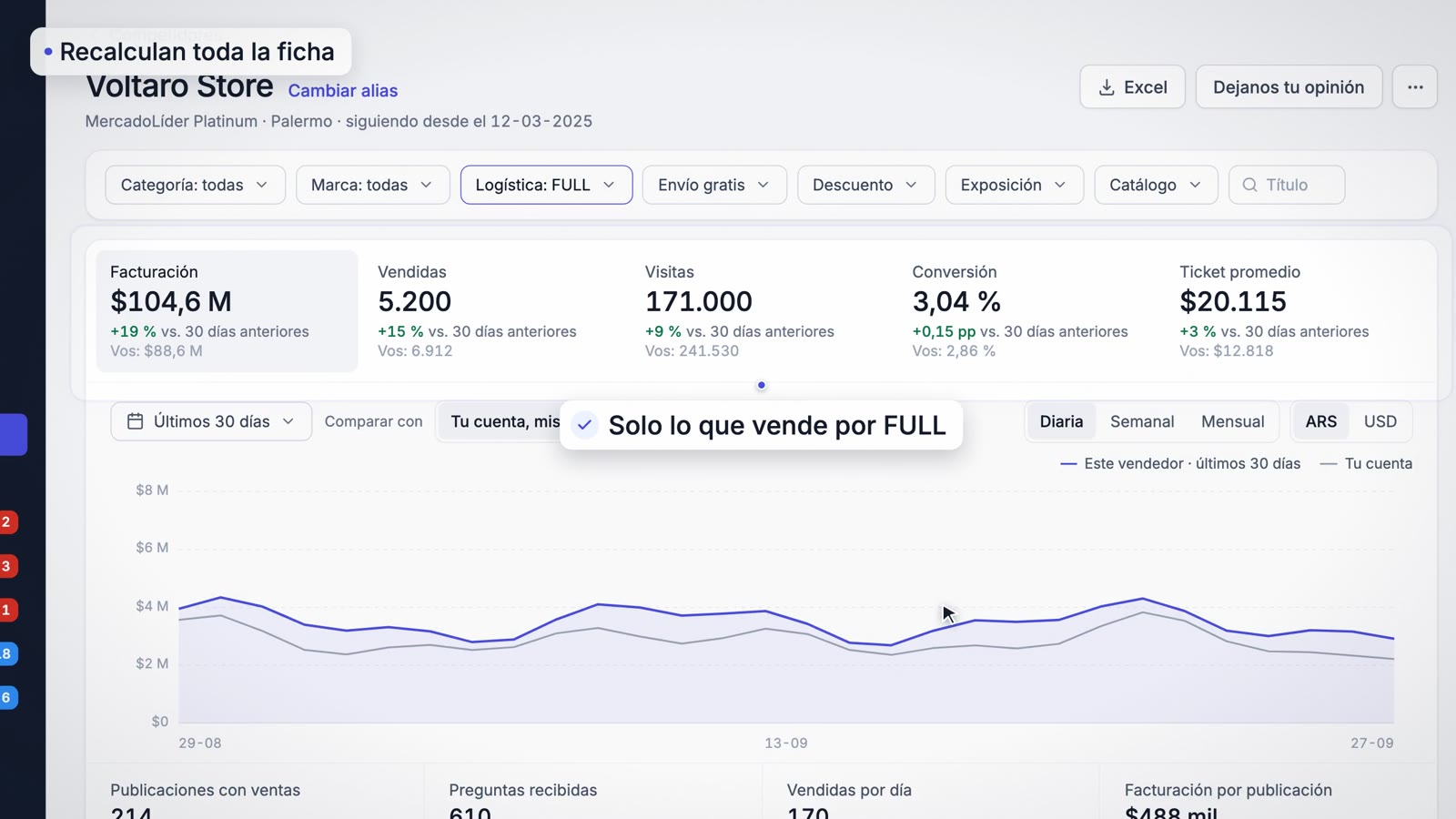
Task: Open the Dejanos tu opinión feedback form
Action: 1289,87
